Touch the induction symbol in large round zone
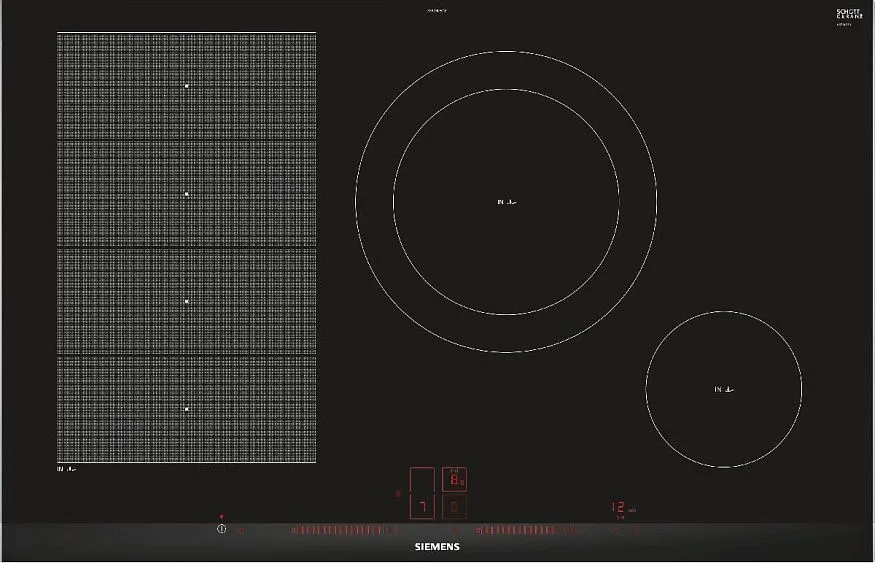The image size is (875, 563). pos(506,202)
